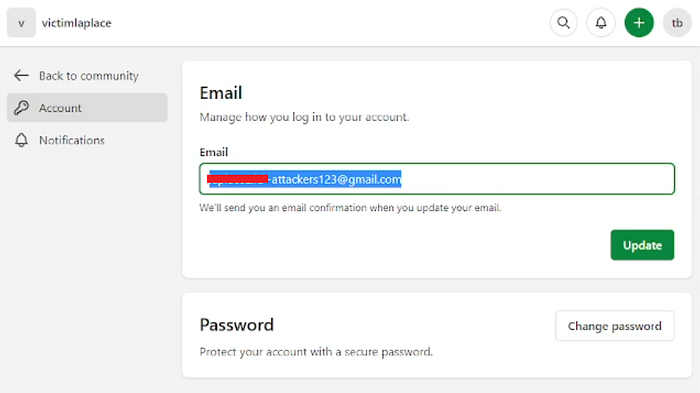Select the Account sidebar item
This screenshot has width=700, height=393.
[x=87, y=108]
